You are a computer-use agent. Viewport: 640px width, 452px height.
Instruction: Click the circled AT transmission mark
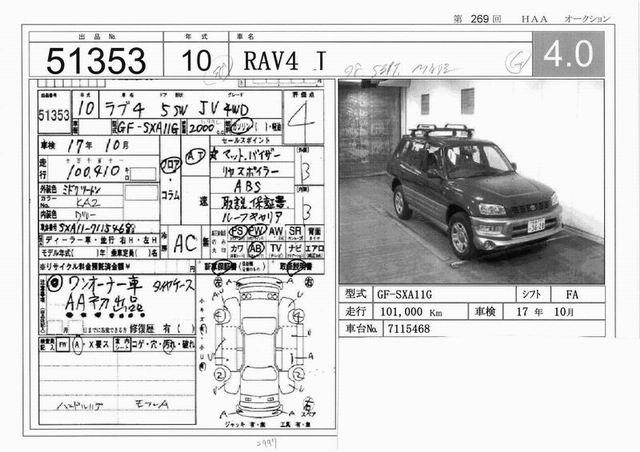196,157
